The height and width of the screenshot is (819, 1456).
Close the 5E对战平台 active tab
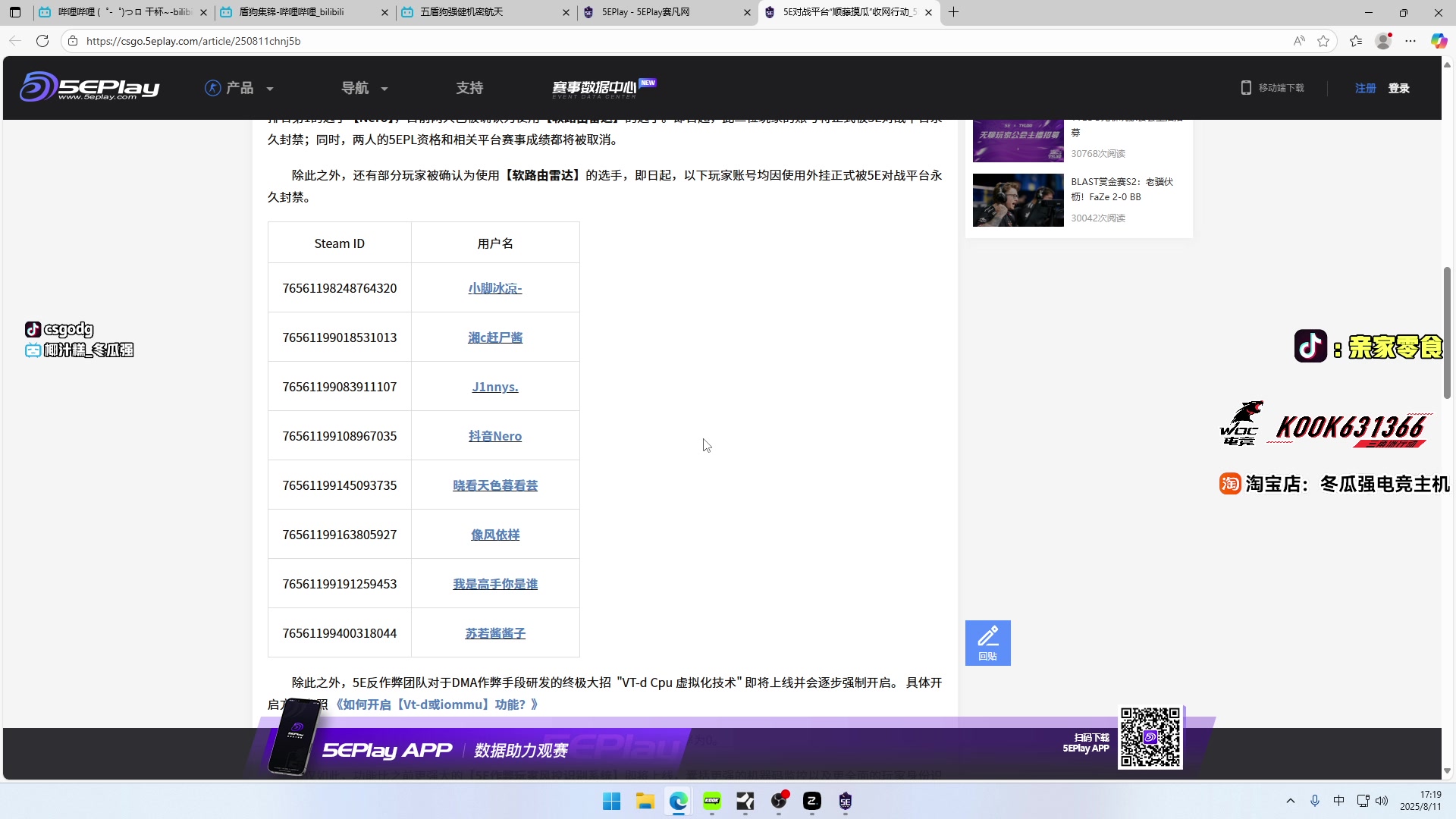pos(928,12)
